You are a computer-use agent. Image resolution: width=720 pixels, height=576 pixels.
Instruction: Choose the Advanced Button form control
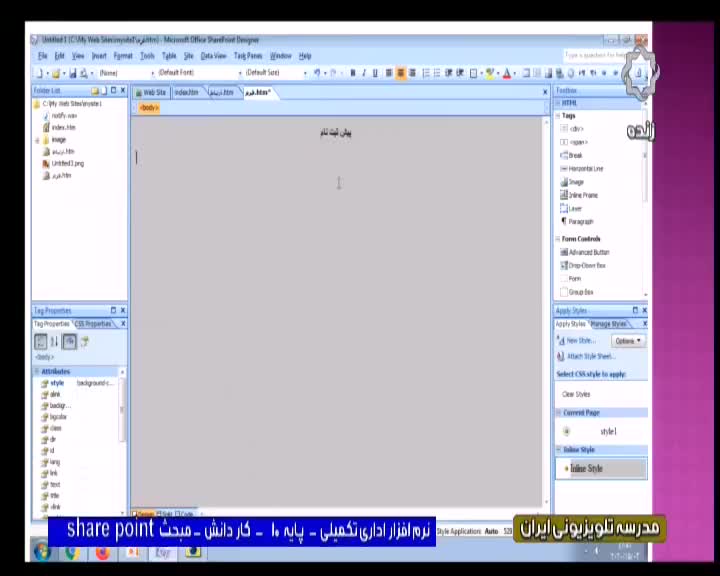coord(588,252)
